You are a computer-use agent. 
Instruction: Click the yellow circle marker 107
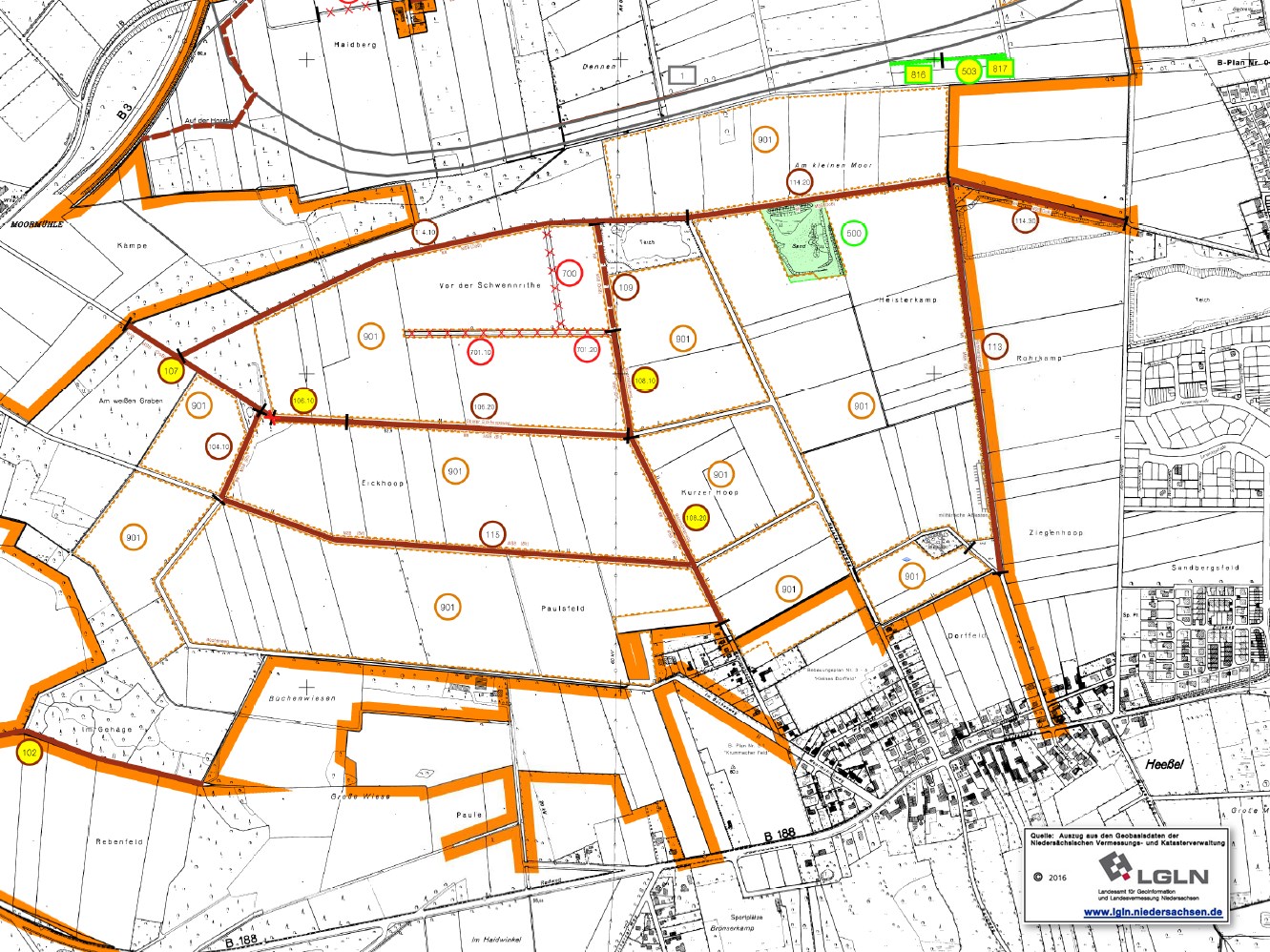pos(171,371)
